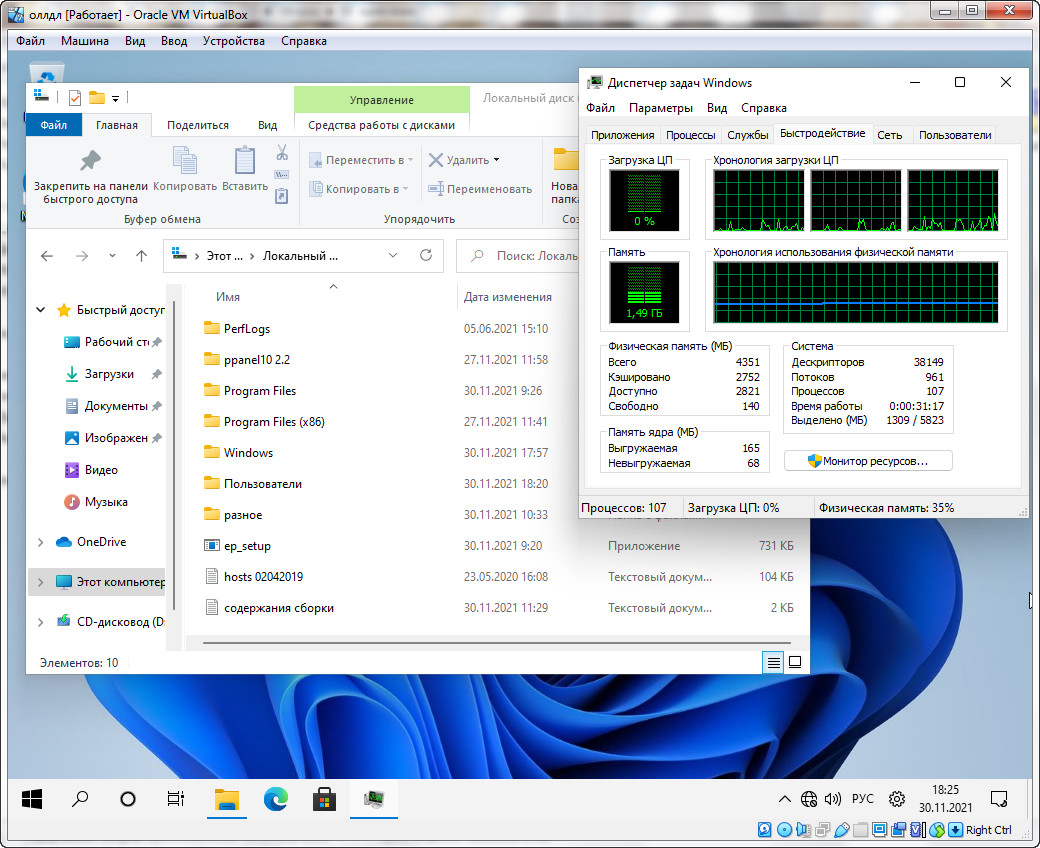Open quick access toolbar customize dropdown
This screenshot has height=848, width=1040.
pos(115,98)
